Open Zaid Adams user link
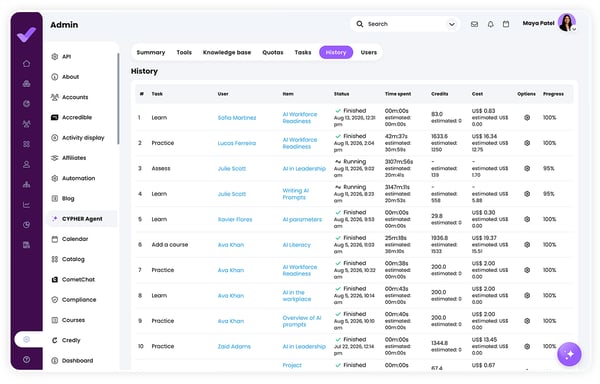The image size is (600, 384). [x=234, y=347]
